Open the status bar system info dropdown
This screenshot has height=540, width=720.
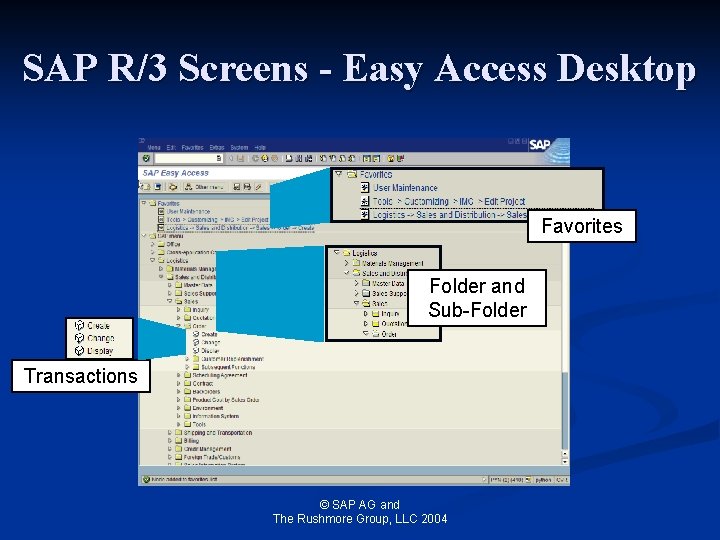528,480
